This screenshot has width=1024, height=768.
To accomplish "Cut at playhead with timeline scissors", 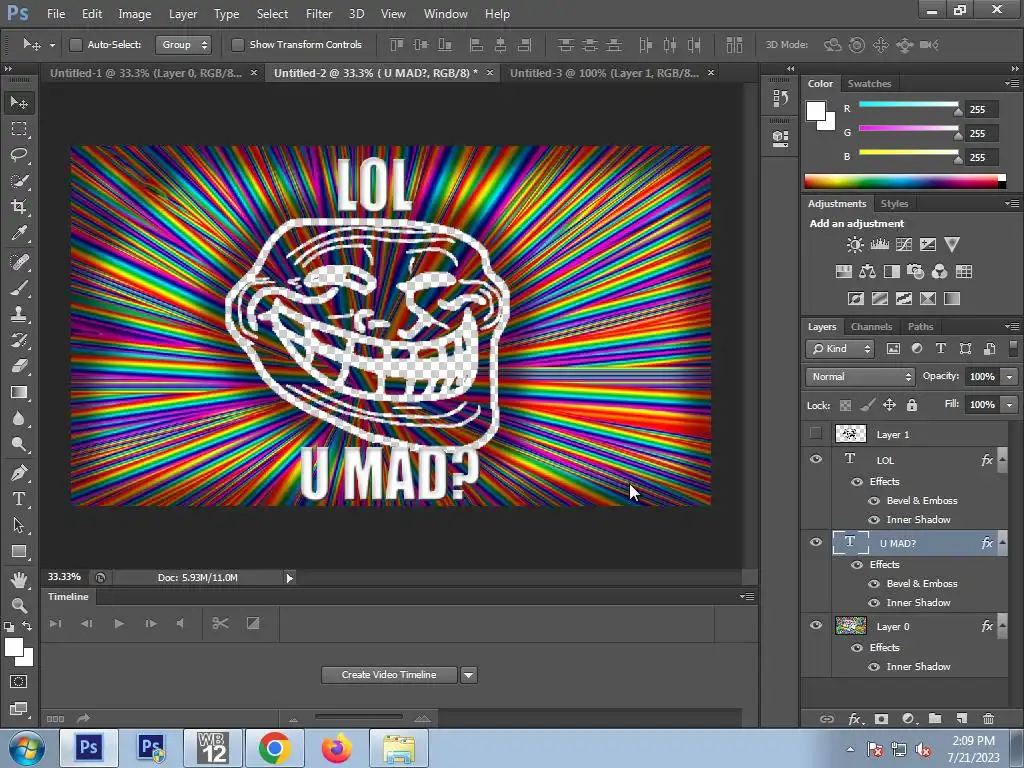I will [x=220, y=624].
